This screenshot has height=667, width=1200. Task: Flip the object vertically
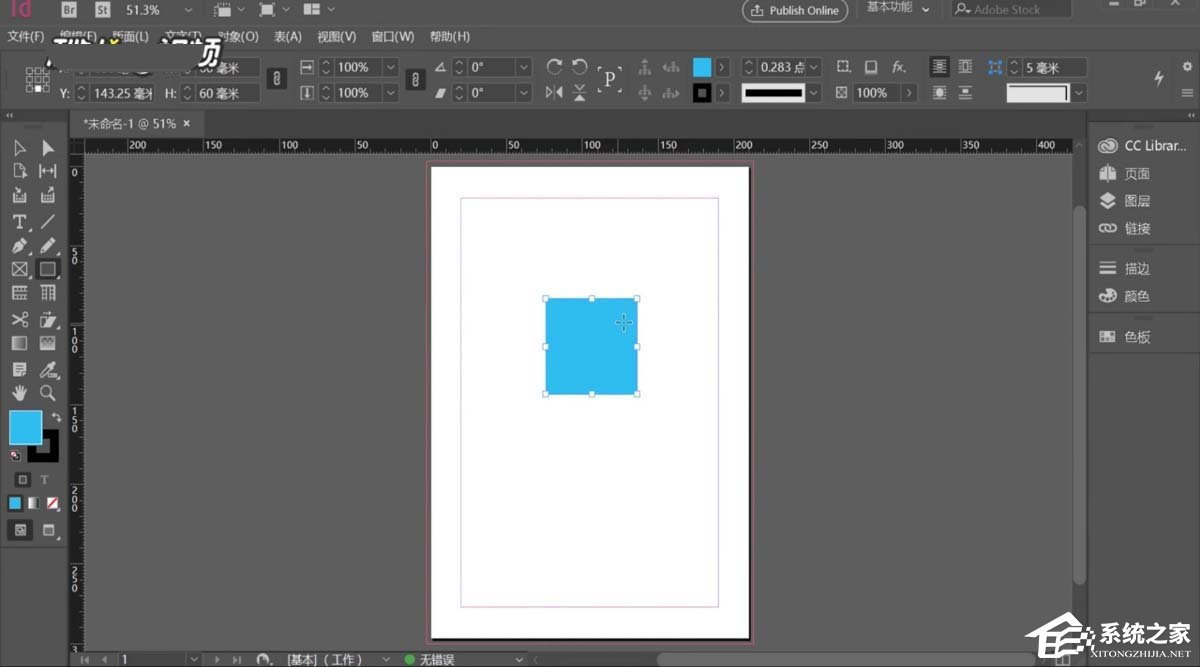pyautogui.click(x=580, y=92)
